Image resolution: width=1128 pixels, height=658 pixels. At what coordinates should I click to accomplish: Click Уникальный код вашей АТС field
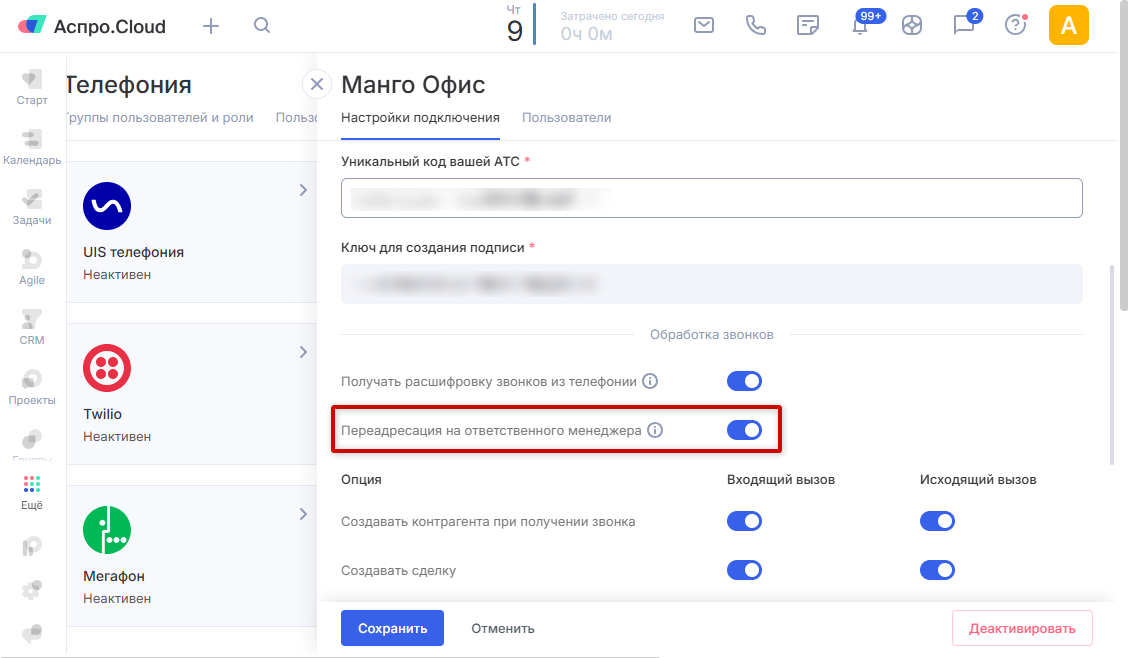(711, 198)
